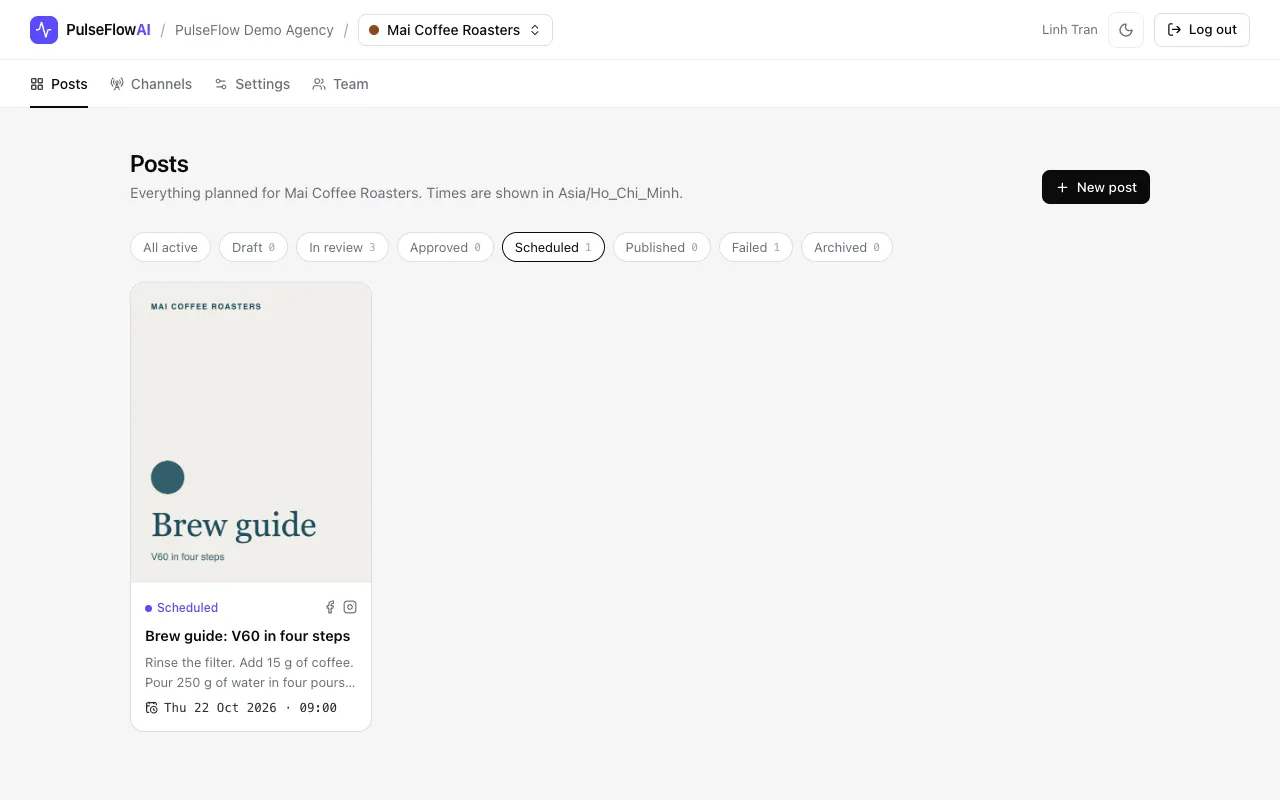Show Failed posts filter
This screenshot has height=800, width=1280.
756,247
